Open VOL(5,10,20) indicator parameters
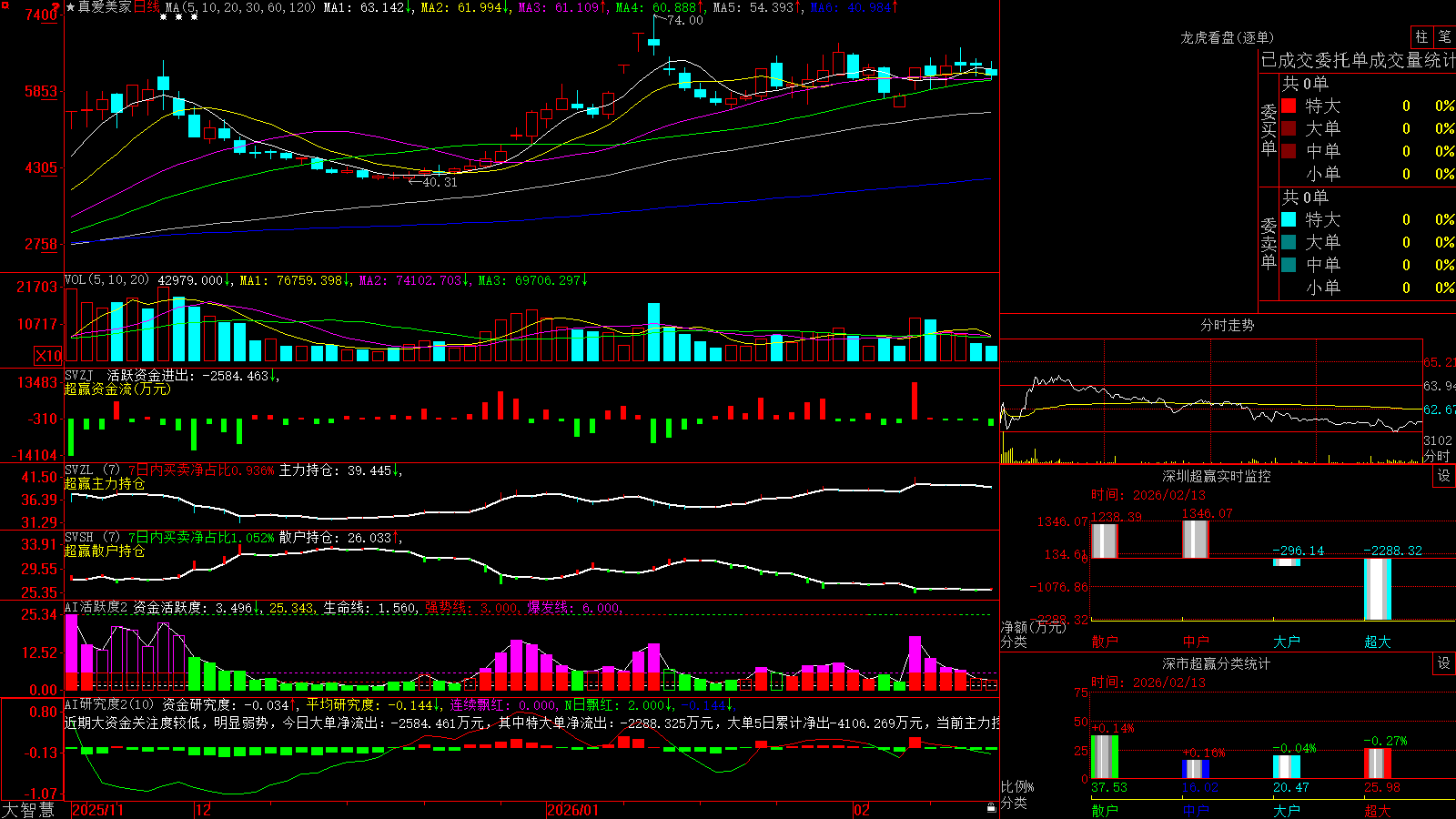The image size is (1456, 819). pyautogui.click(x=106, y=280)
